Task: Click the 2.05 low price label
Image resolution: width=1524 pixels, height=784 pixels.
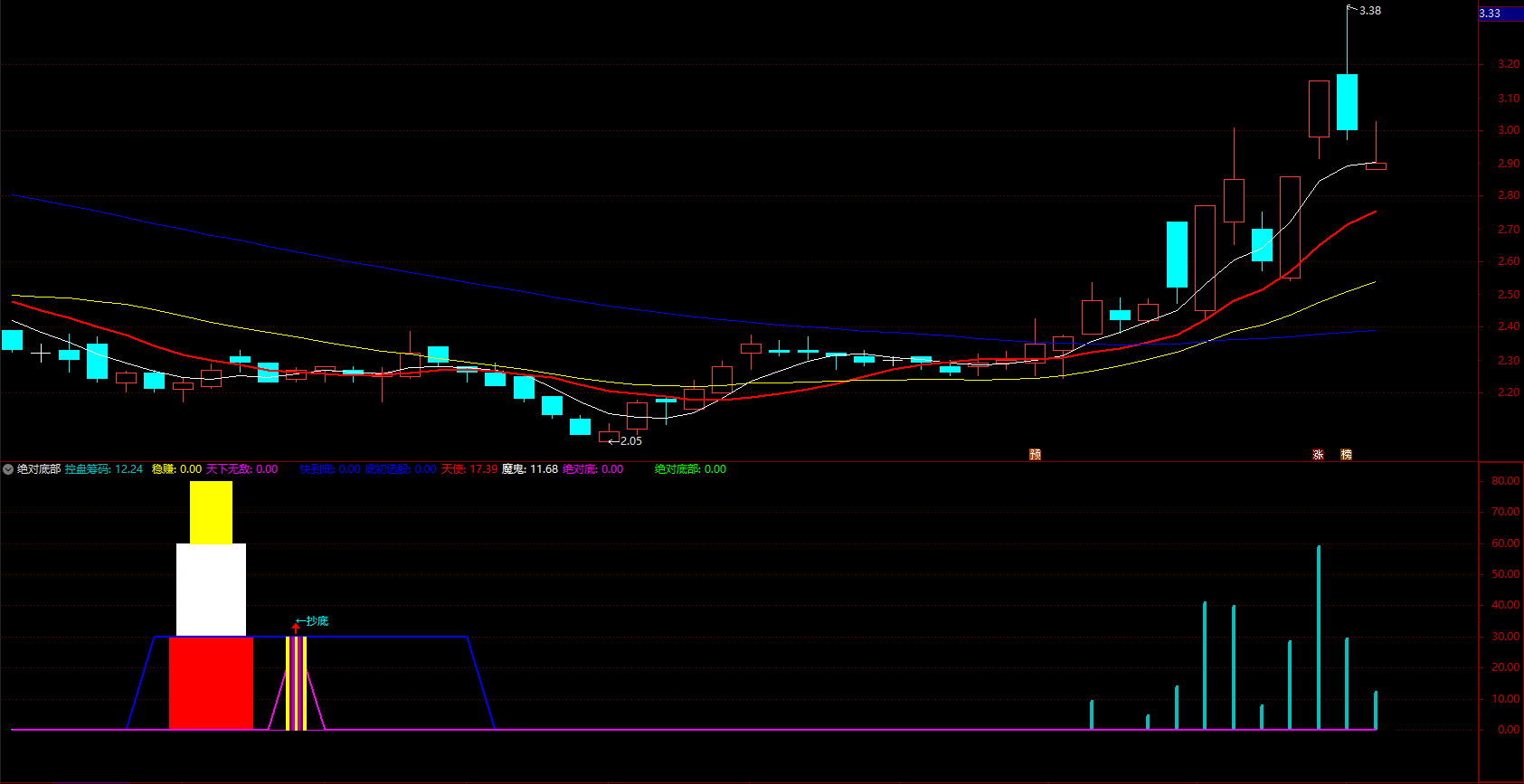Action: pyautogui.click(x=631, y=441)
